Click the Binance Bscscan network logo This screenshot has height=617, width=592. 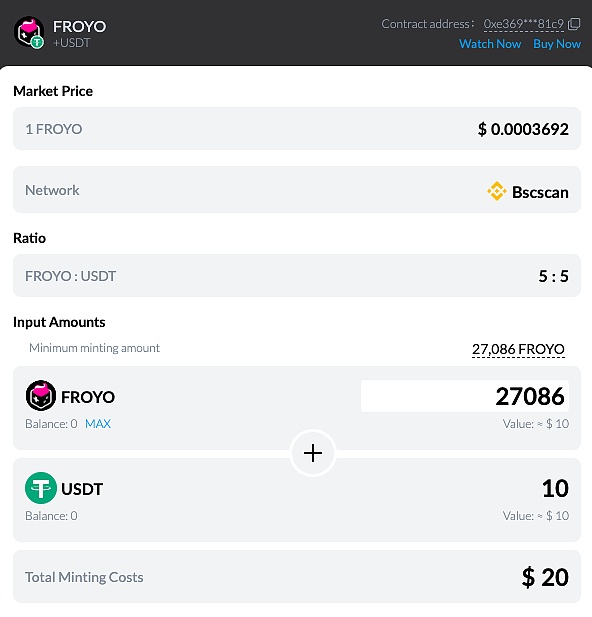coord(496,191)
